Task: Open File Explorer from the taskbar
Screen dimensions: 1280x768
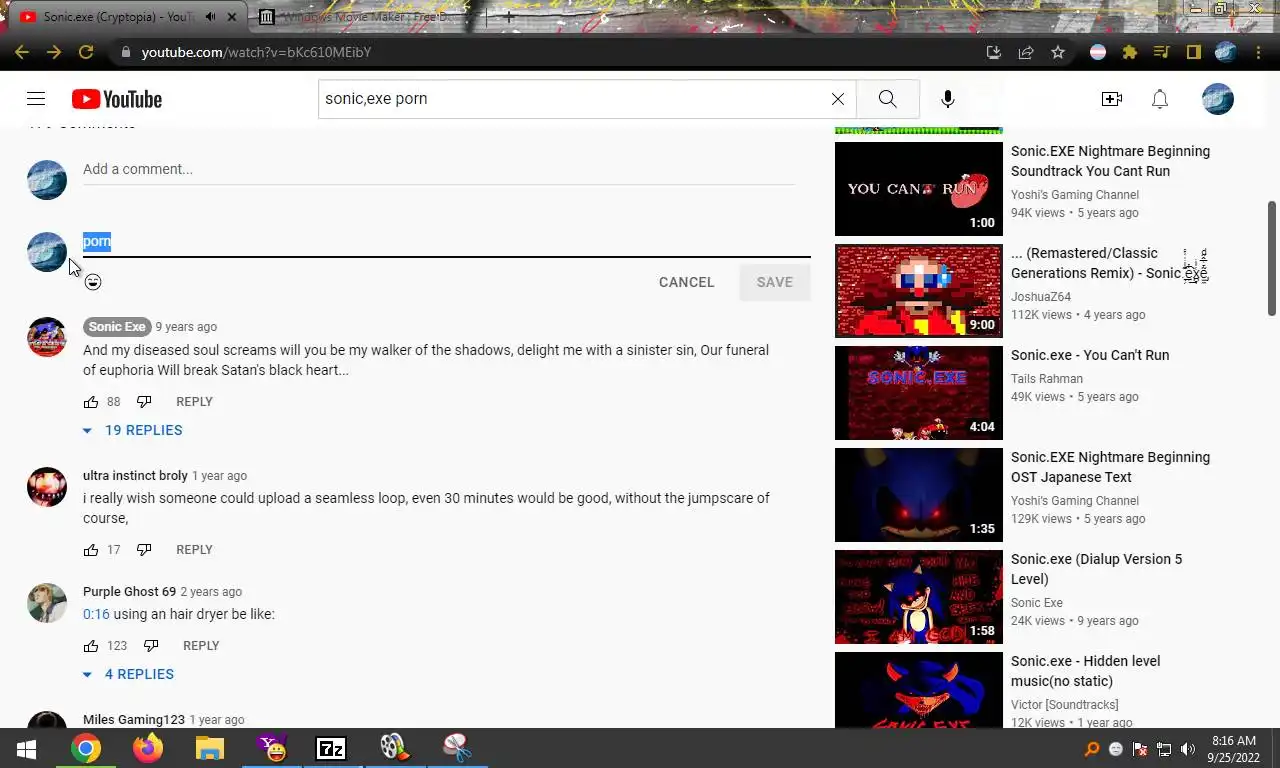Action: coord(209,748)
